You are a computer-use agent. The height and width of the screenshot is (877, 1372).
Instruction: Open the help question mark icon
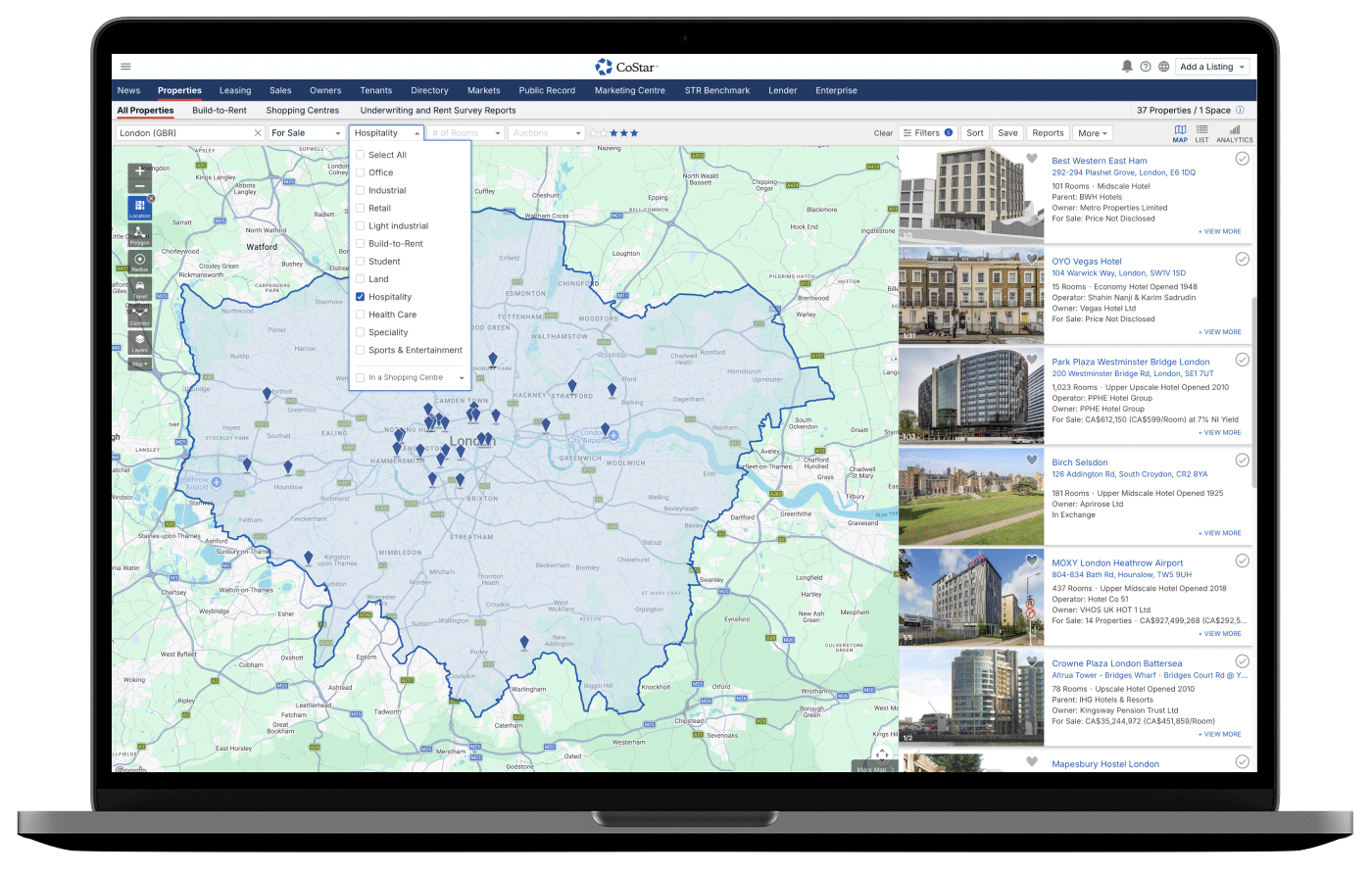pos(1146,67)
